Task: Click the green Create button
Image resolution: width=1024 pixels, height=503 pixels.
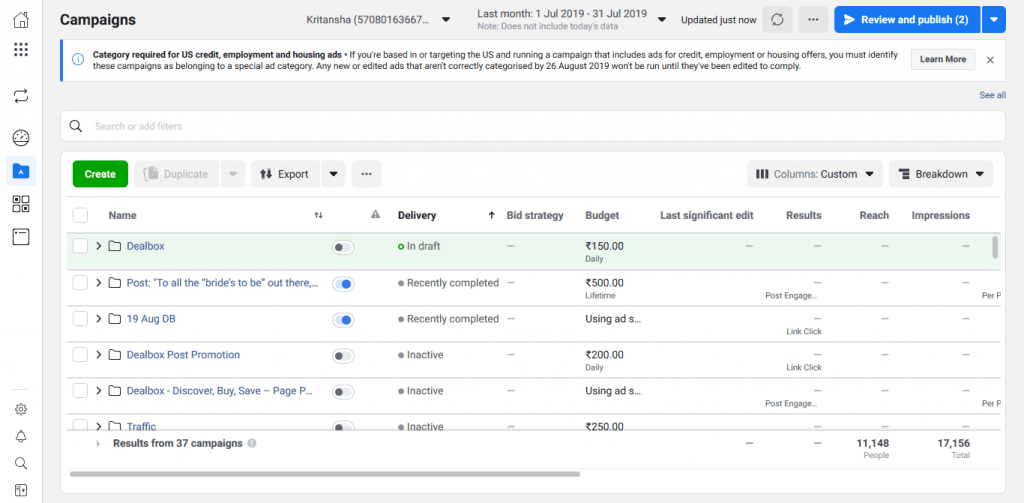Action: 101,174
